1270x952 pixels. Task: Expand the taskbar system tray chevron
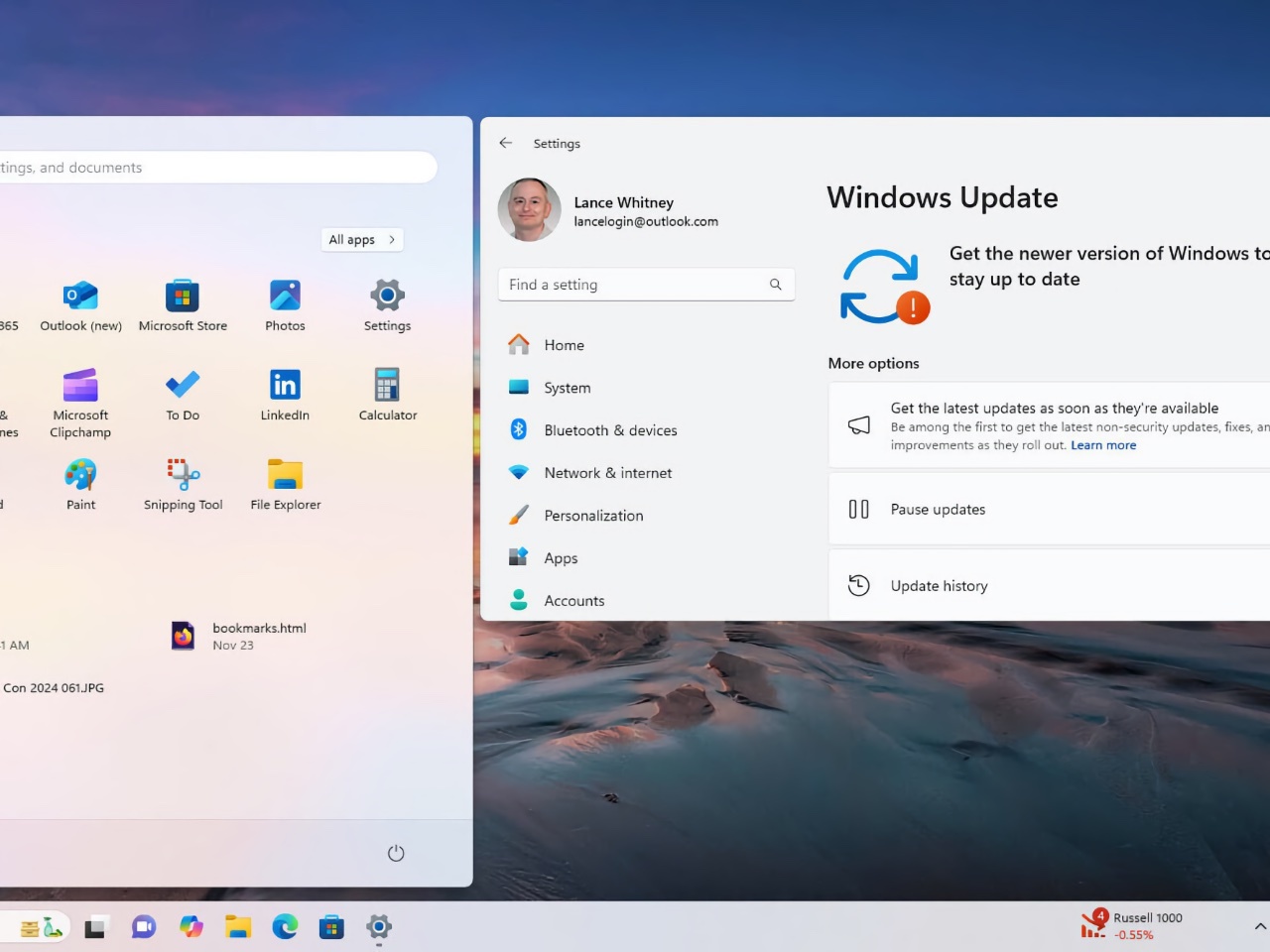(1261, 926)
